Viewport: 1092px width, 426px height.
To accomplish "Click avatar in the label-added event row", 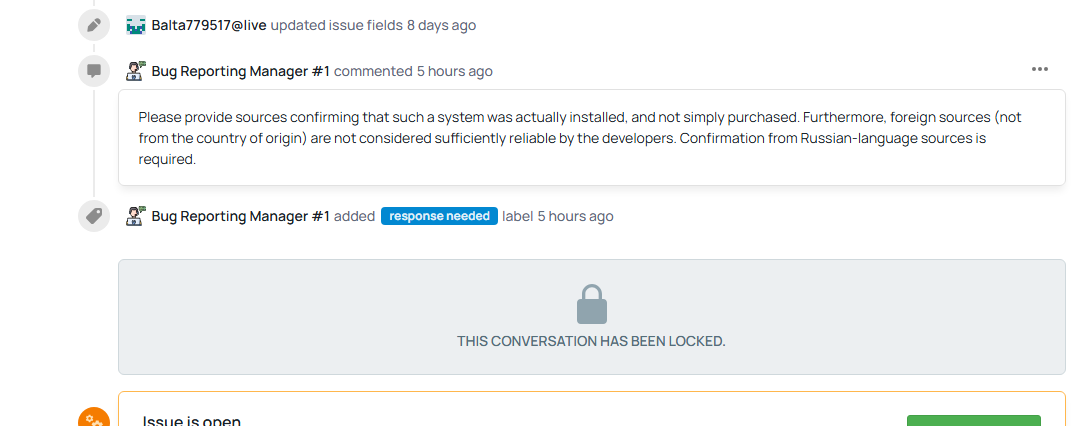I will coord(136,216).
